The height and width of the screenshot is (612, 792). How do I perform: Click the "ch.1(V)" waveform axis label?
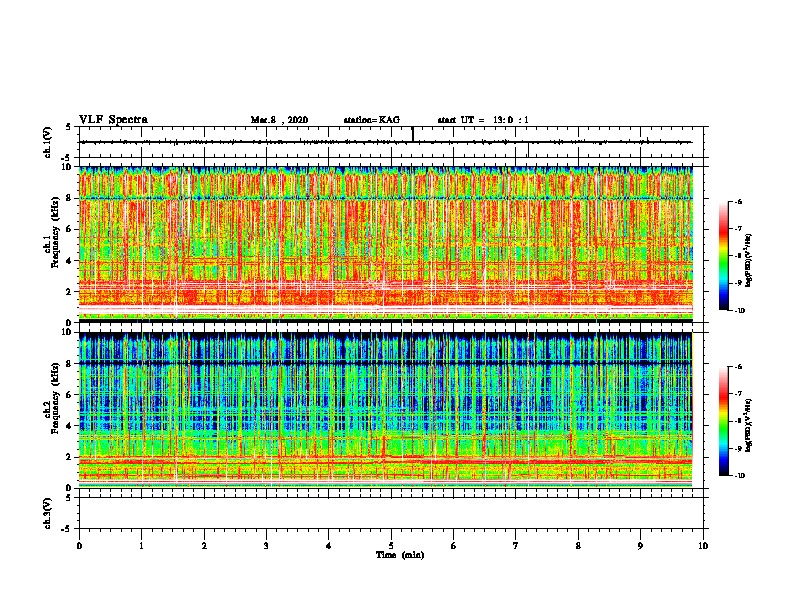pyautogui.click(x=48, y=142)
